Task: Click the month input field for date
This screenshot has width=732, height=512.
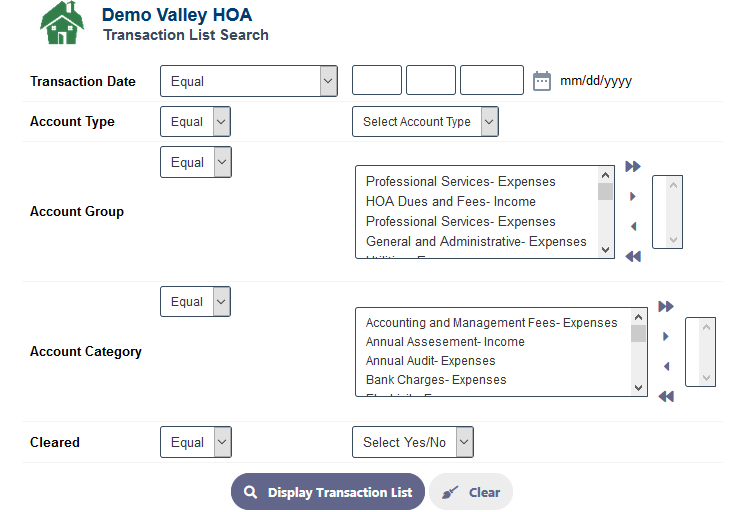Action: click(x=377, y=80)
